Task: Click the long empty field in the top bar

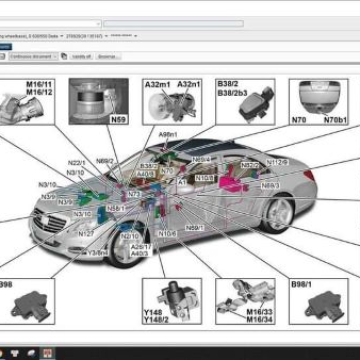Action: [x=173, y=24]
